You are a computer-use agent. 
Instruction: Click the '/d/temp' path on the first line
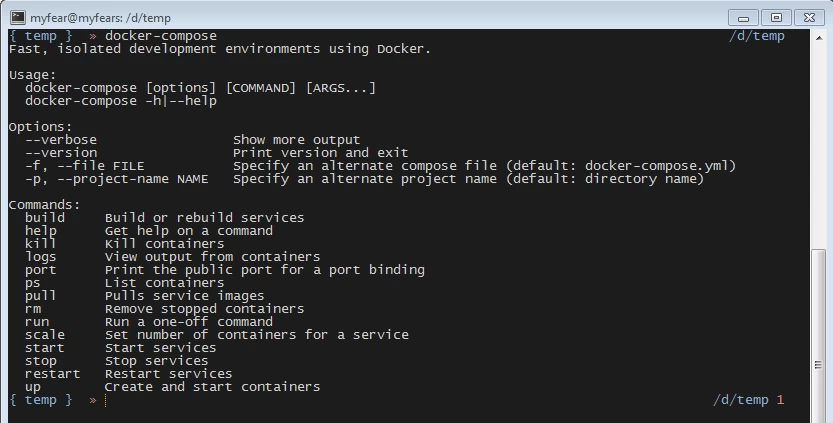(756, 36)
